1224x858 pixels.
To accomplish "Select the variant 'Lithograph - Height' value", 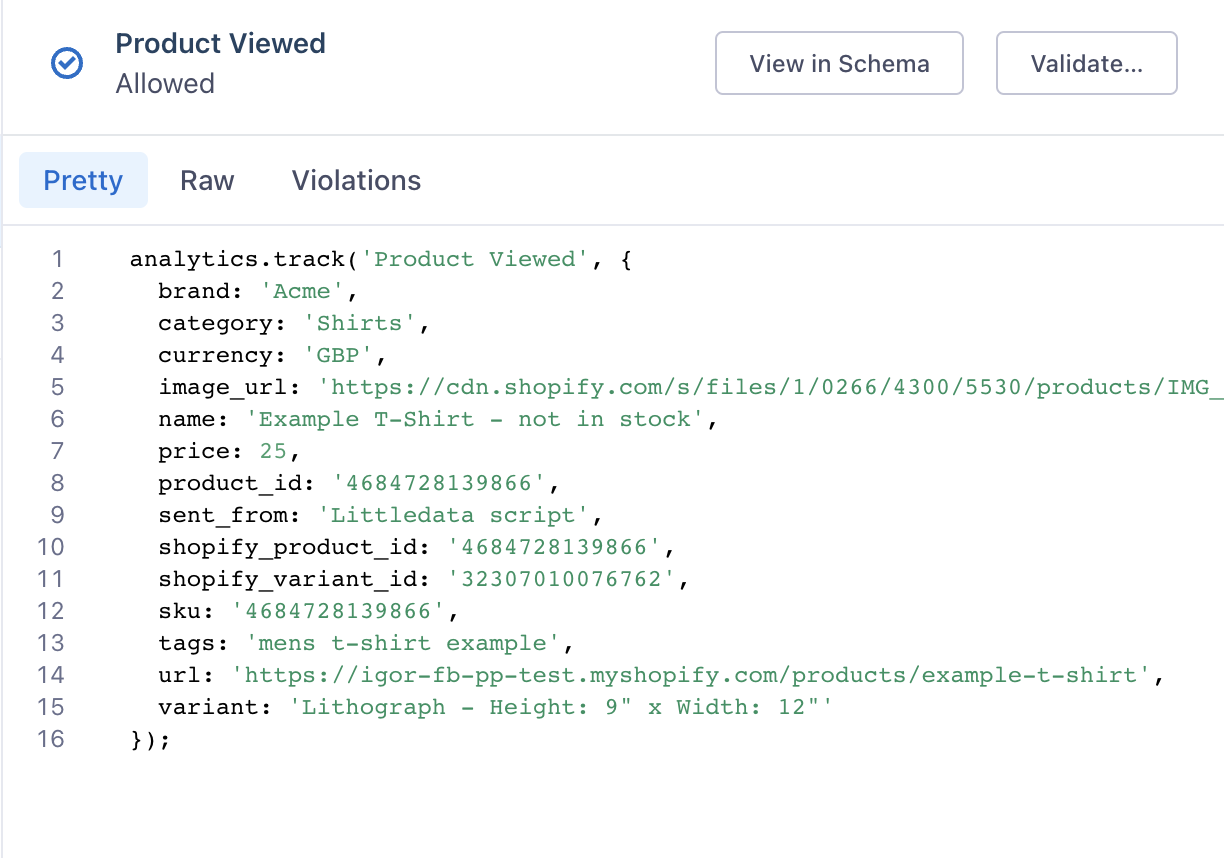I will (x=560, y=707).
